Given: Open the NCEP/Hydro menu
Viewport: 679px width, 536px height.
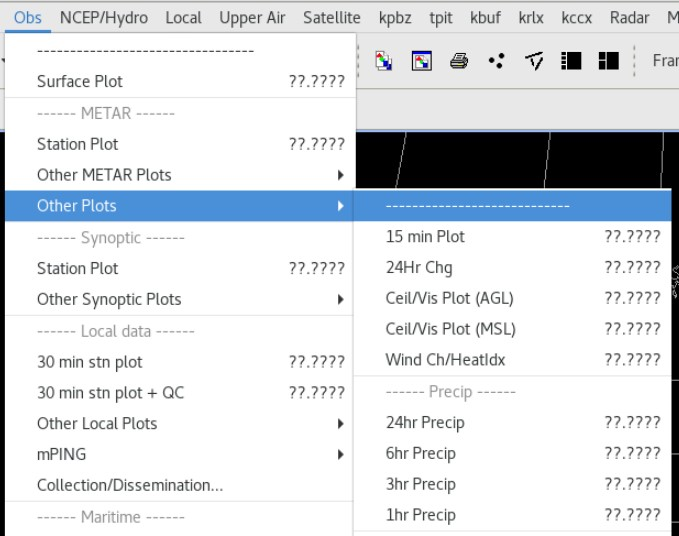Looking at the screenshot, I should click(x=104, y=18).
